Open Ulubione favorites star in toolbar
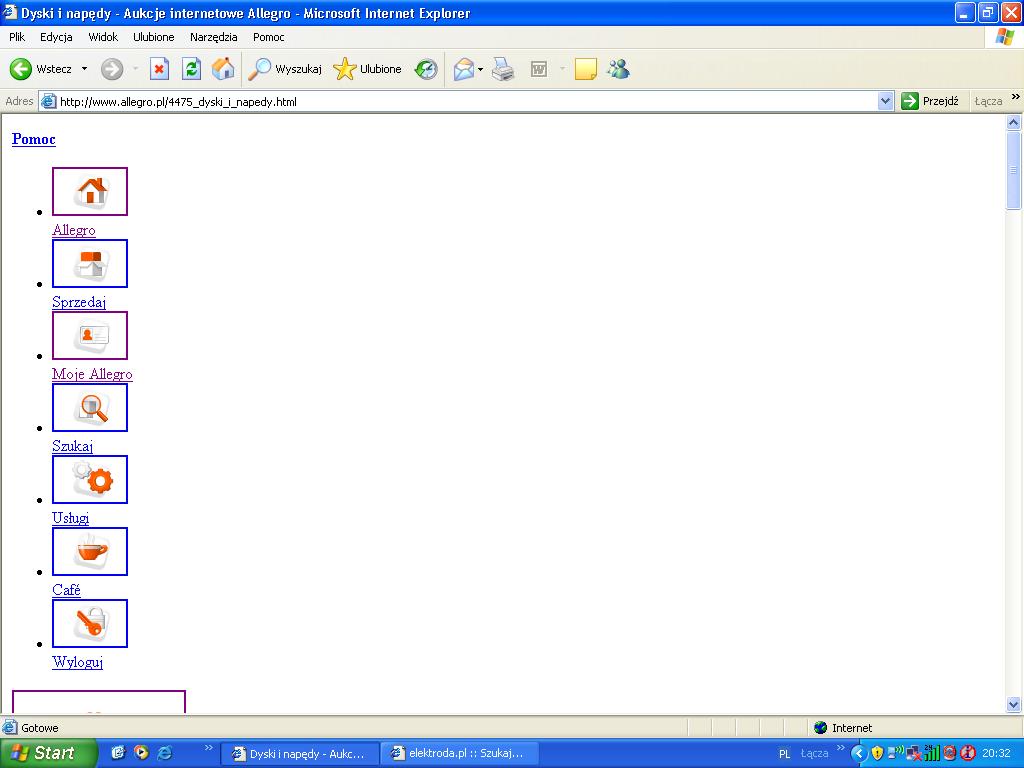 pos(367,69)
